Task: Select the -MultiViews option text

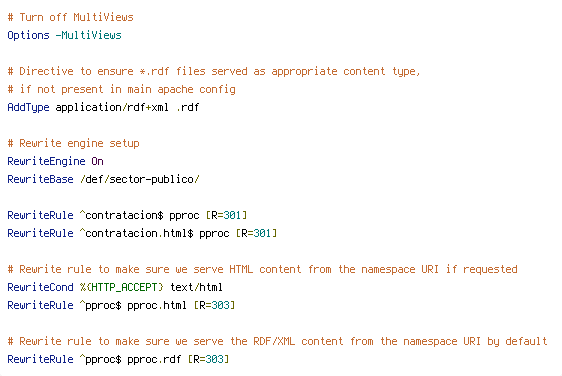Action: click(89, 35)
